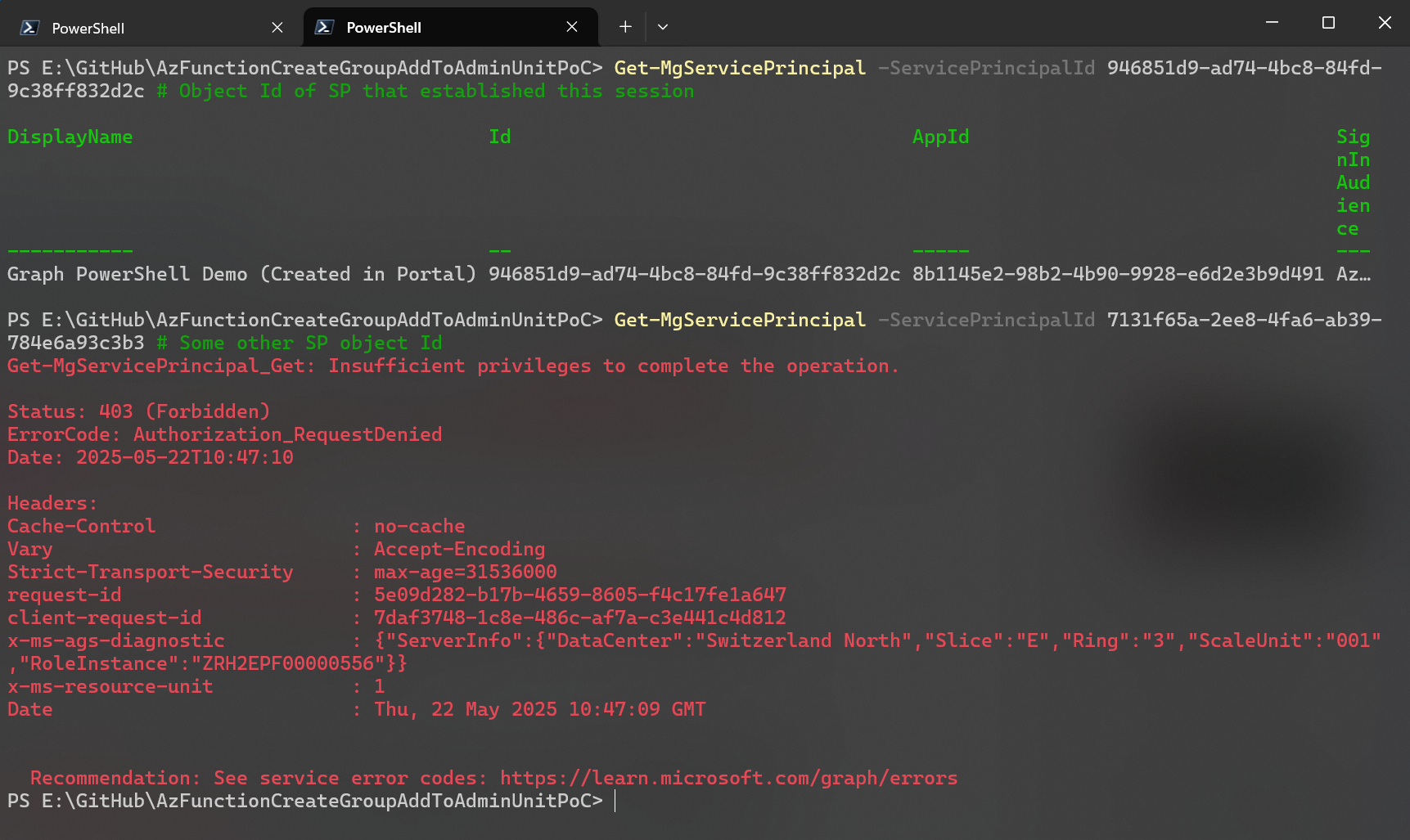Click the 'Headers:' line
The image size is (1410, 840).
52,503
